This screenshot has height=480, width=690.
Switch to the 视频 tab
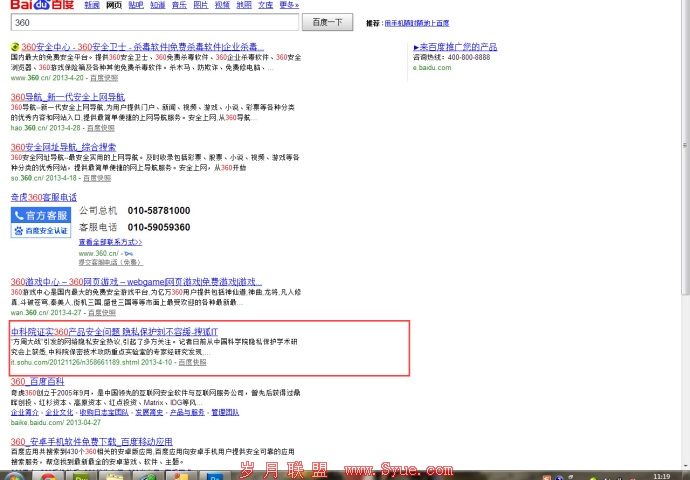coord(222,5)
